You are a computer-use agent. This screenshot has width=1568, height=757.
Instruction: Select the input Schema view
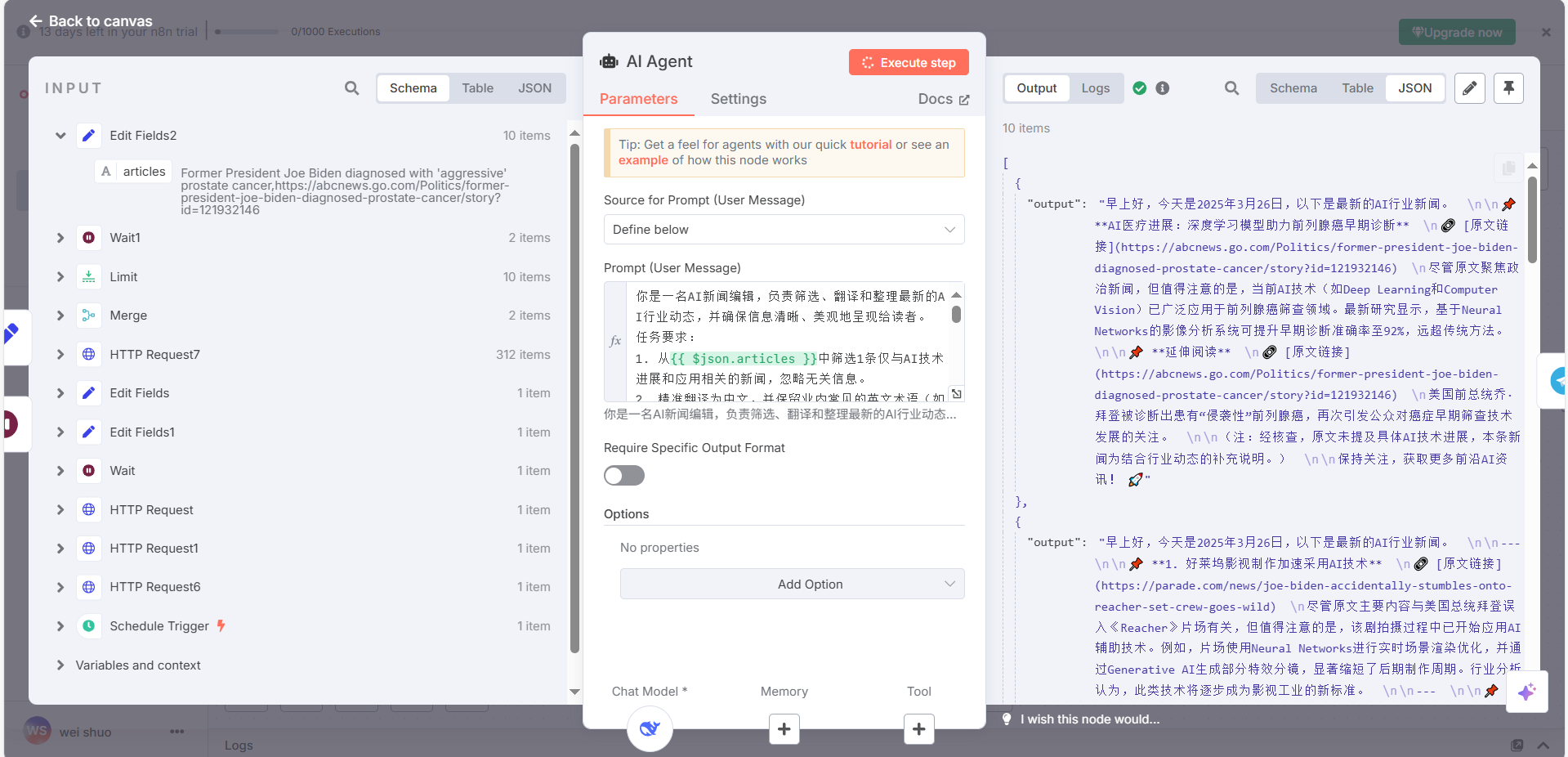(x=413, y=88)
